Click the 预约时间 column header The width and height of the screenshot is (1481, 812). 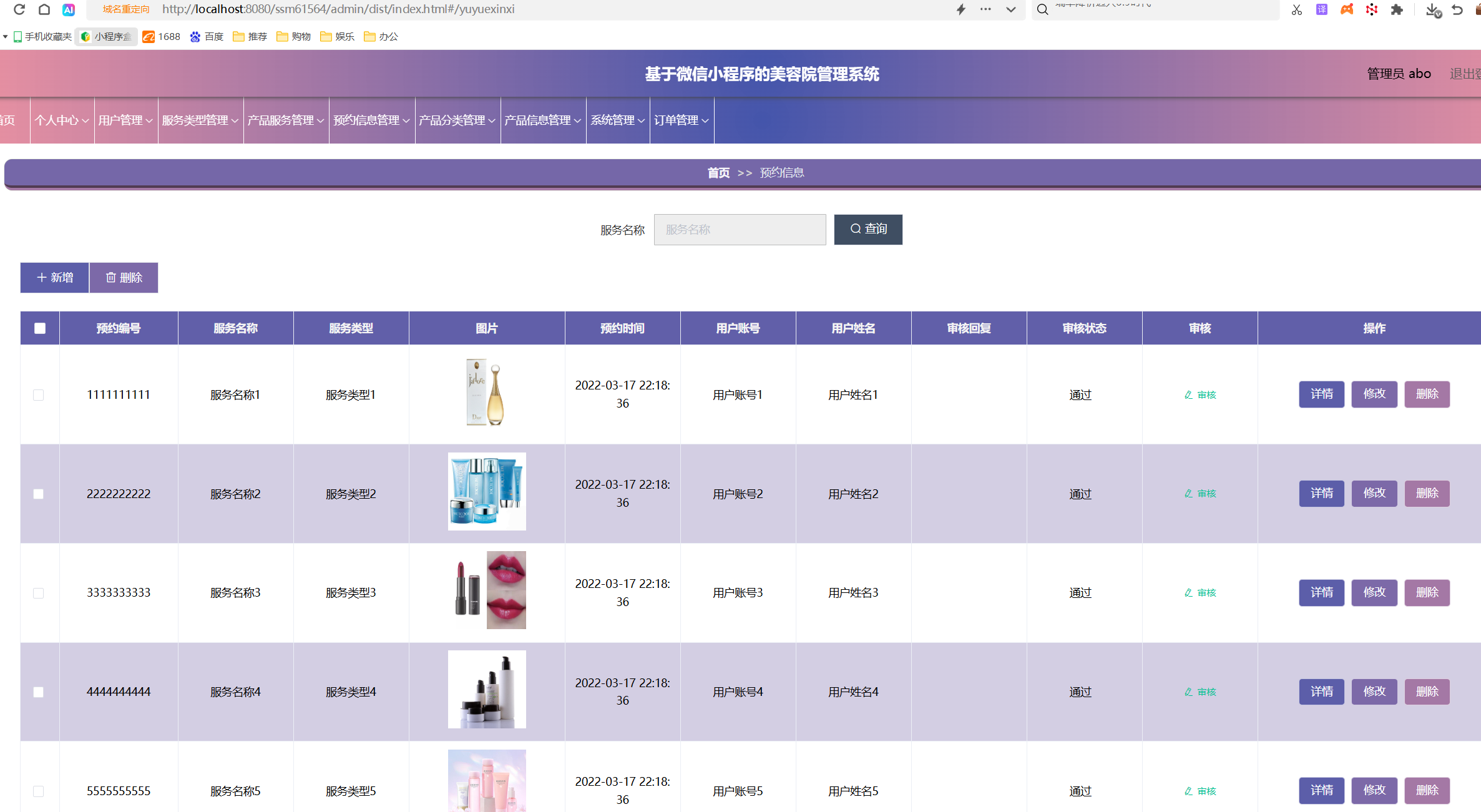[622, 328]
